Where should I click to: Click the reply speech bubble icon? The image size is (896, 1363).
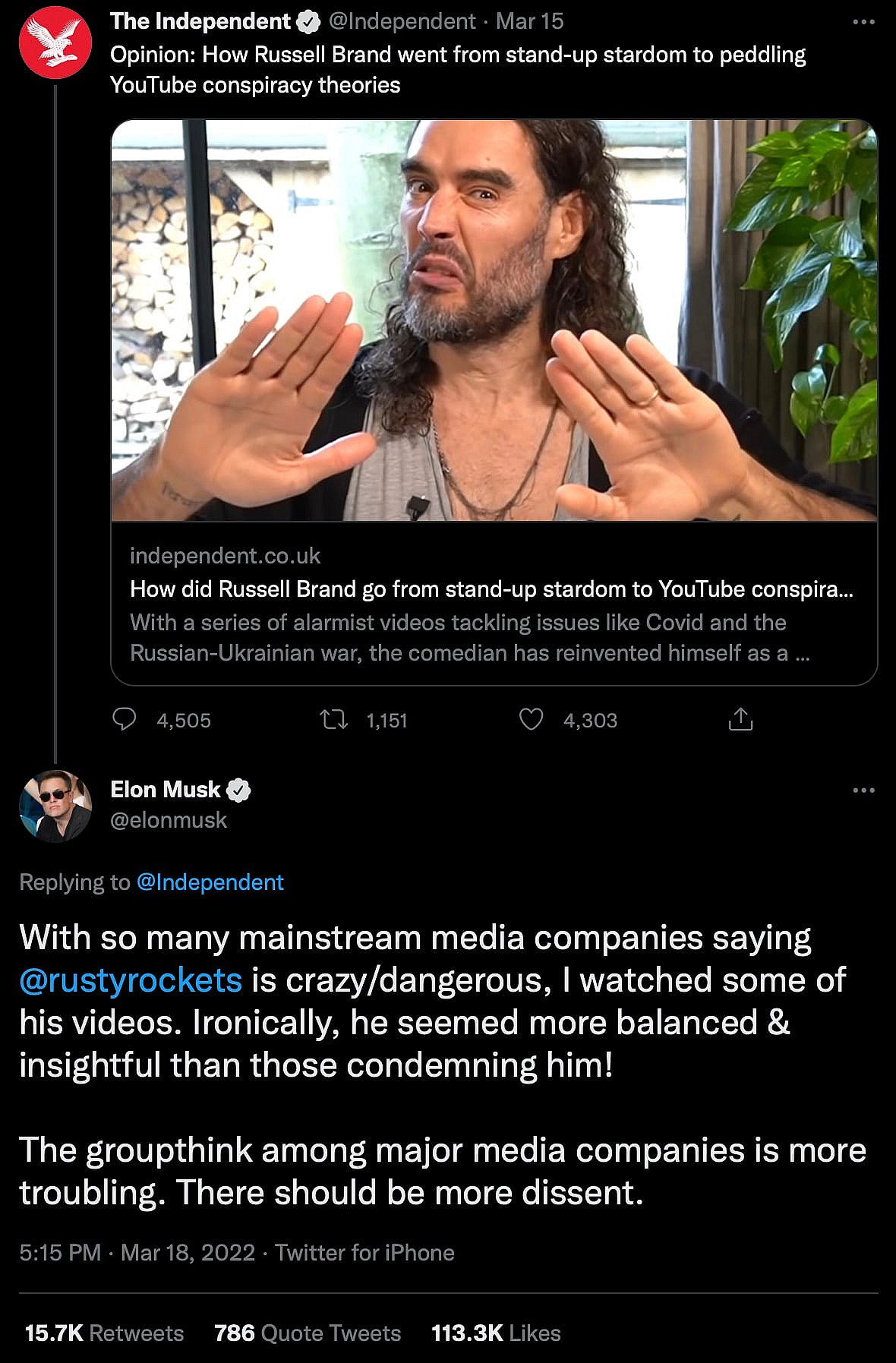124,719
